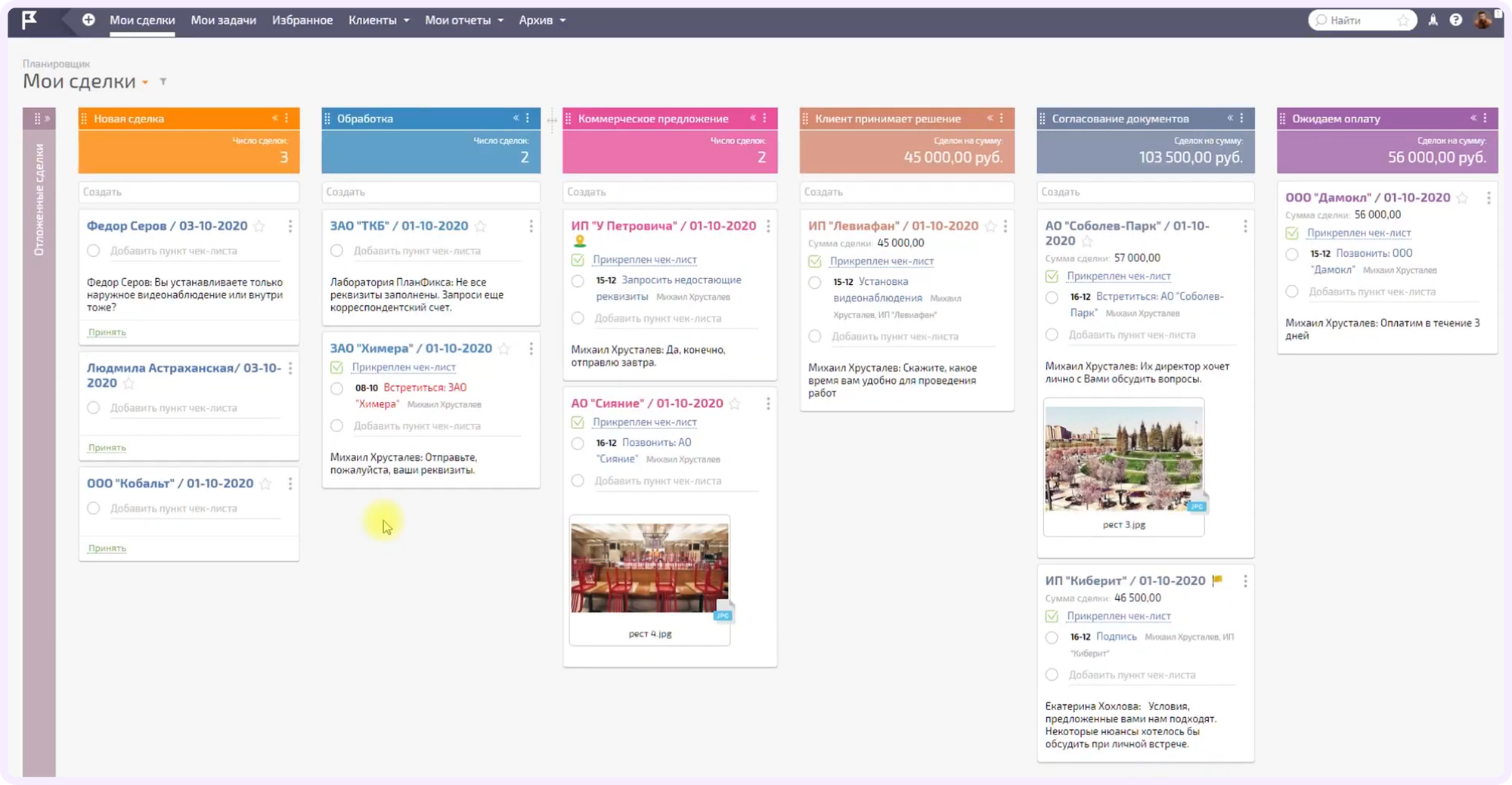Screen dimensions: 1512x785
Task: Open three-dot menu on Людмила Астраханская card
Action: [x=290, y=368]
